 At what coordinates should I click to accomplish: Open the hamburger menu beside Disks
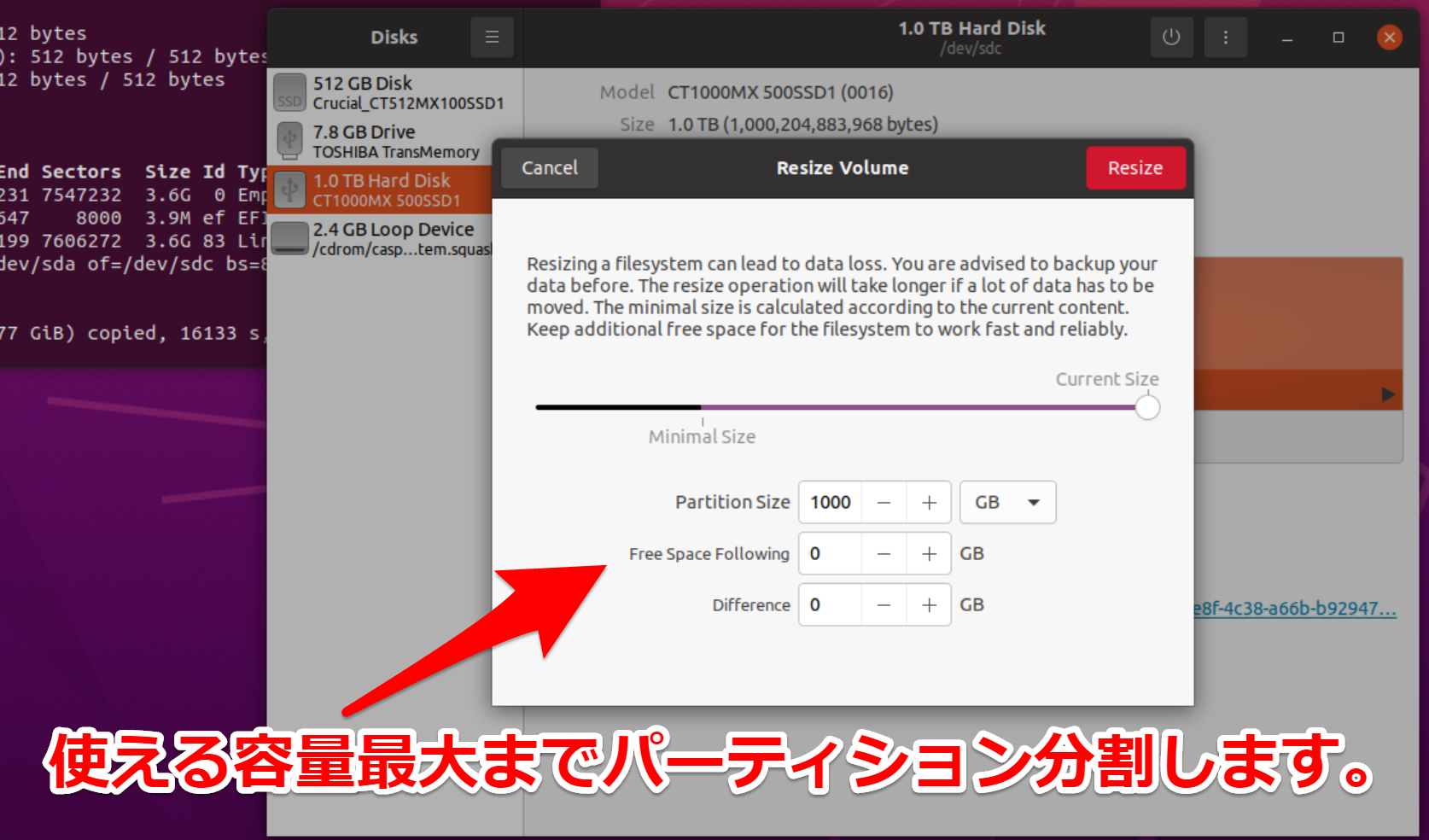pyautogui.click(x=492, y=37)
